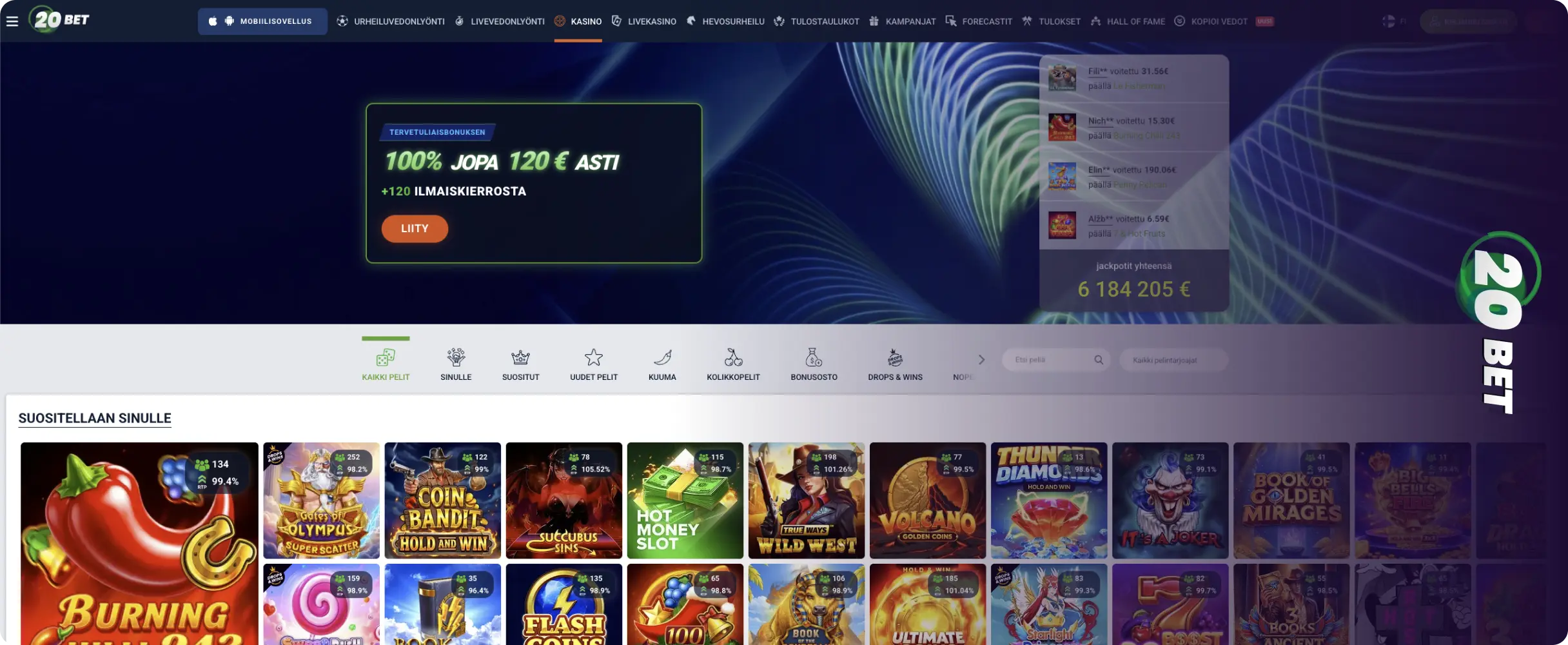
Task: Click Elin** winner entry 190.06€
Action: coord(1134,177)
